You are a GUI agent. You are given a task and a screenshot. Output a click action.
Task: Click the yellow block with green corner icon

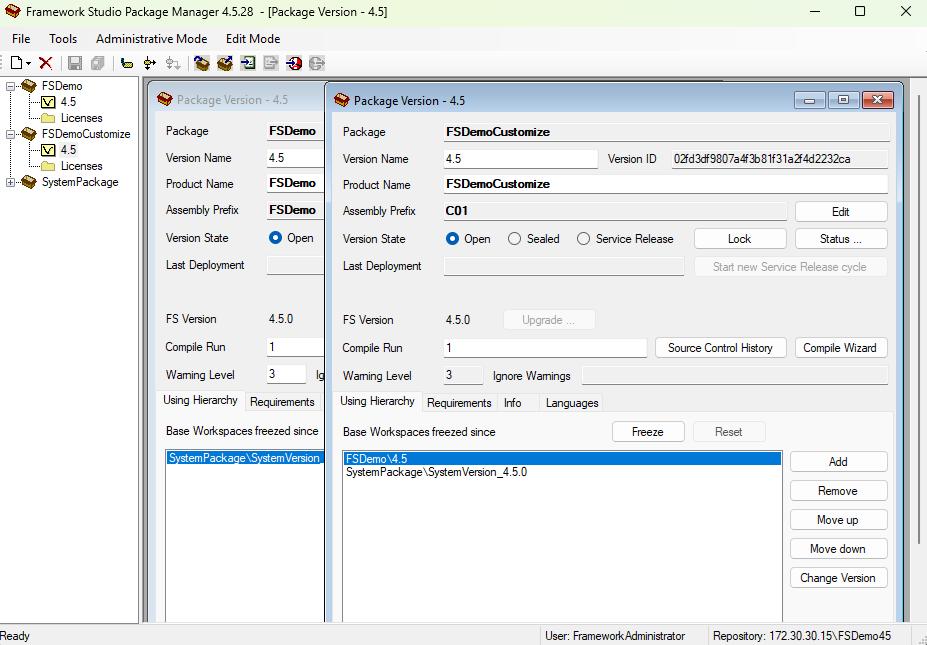point(127,63)
